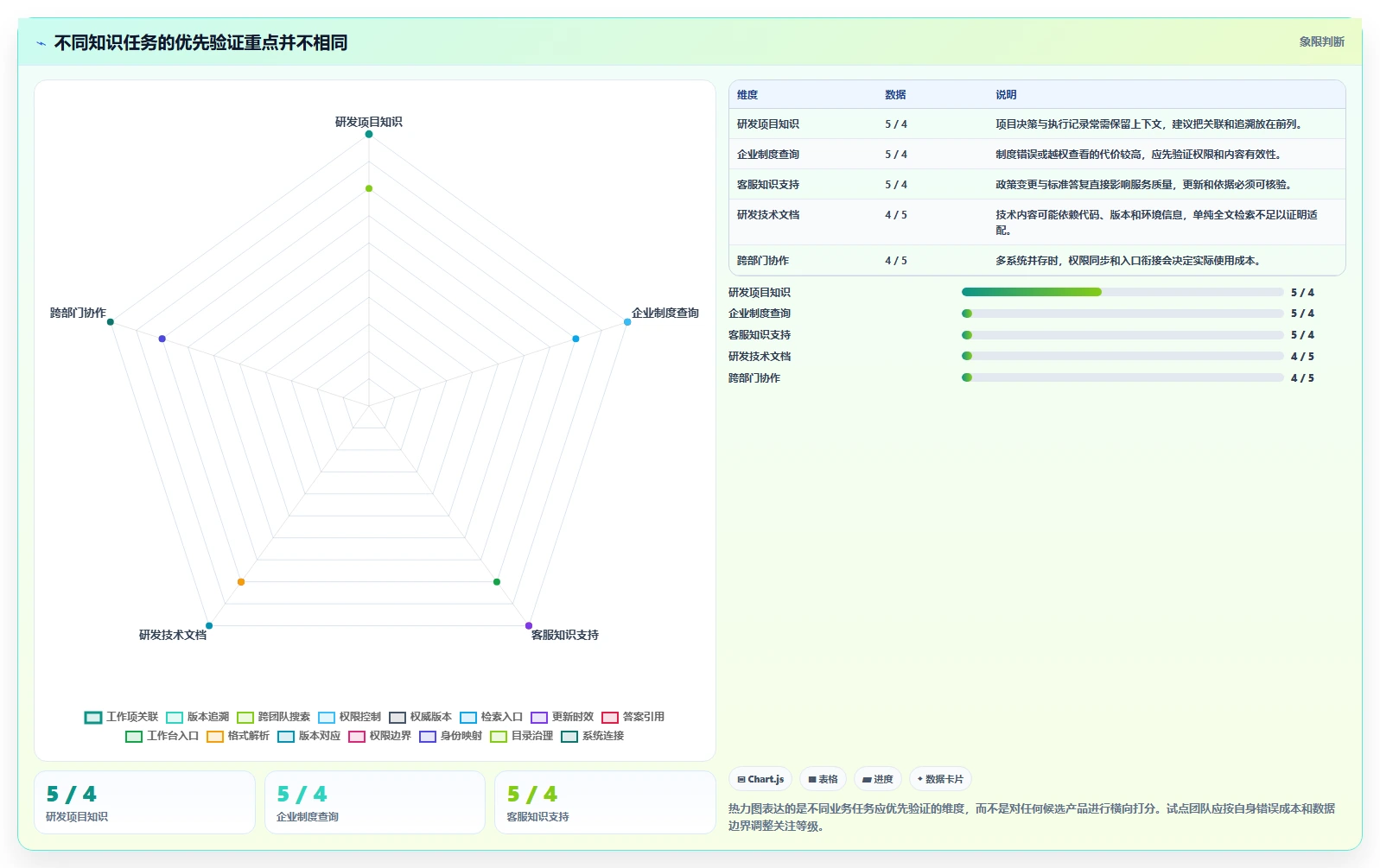Toggle the 版本追溯 legend series
Screen dimensions: 1380x868
coord(198,717)
